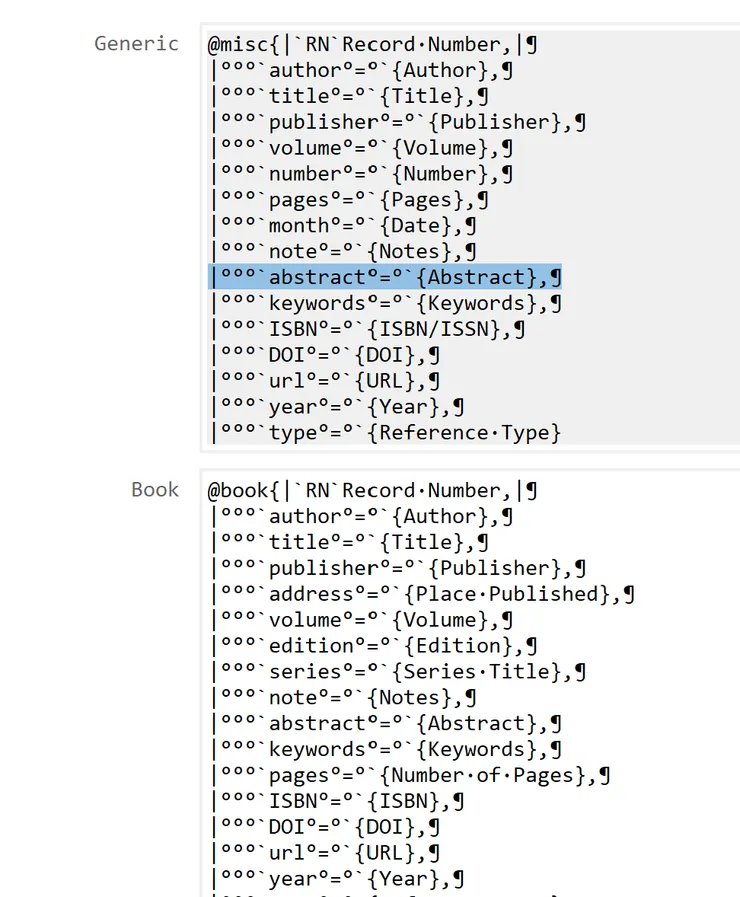Click the Book abstract = {Abstract} line

pyautogui.click(x=387, y=724)
